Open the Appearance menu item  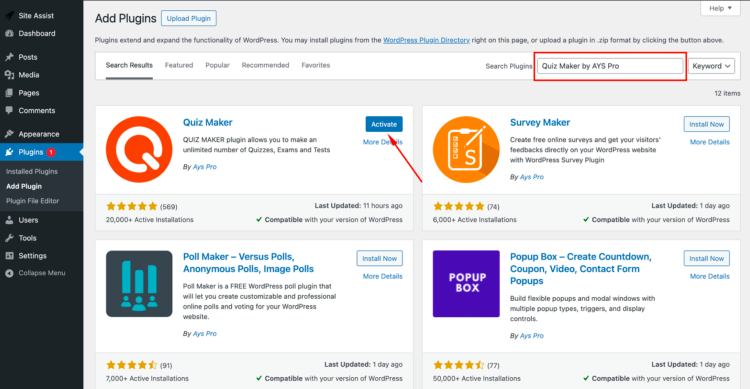tap(42, 134)
